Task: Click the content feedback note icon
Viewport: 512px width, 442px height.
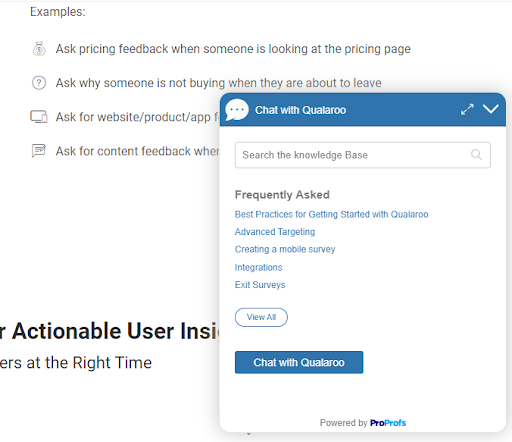Action: click(39, 151)
